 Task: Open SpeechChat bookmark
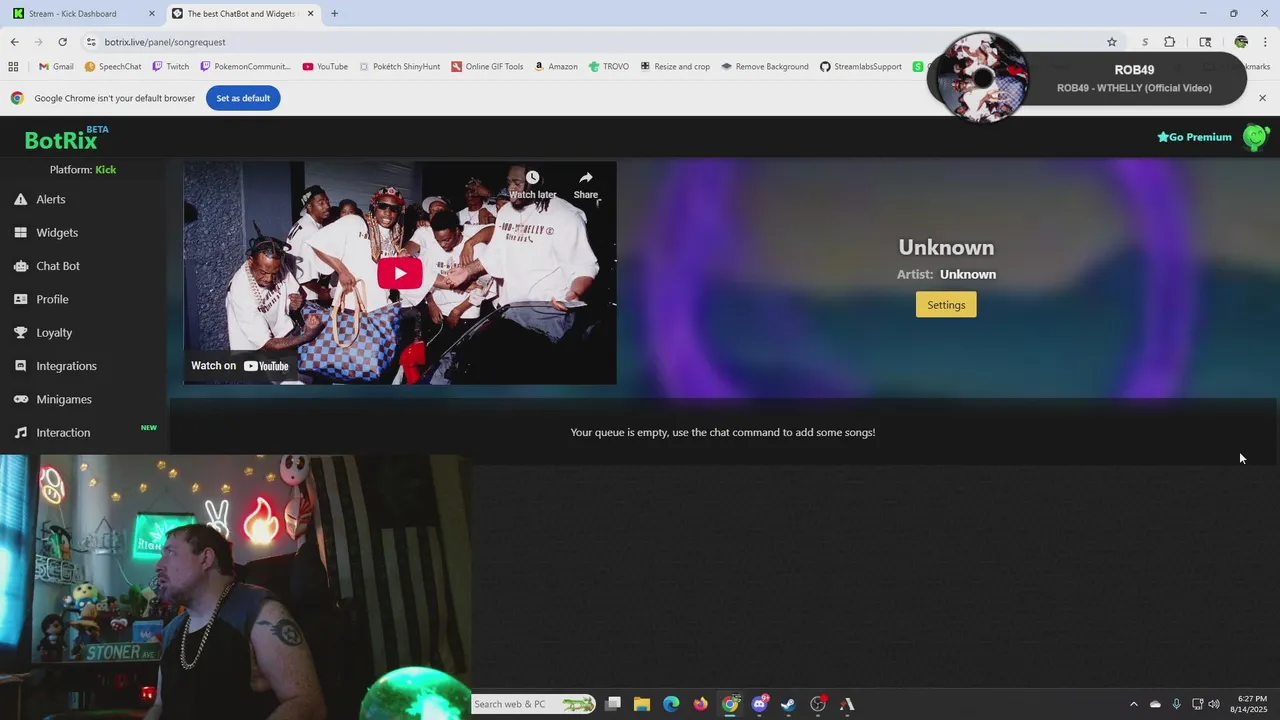click(113, 67)
